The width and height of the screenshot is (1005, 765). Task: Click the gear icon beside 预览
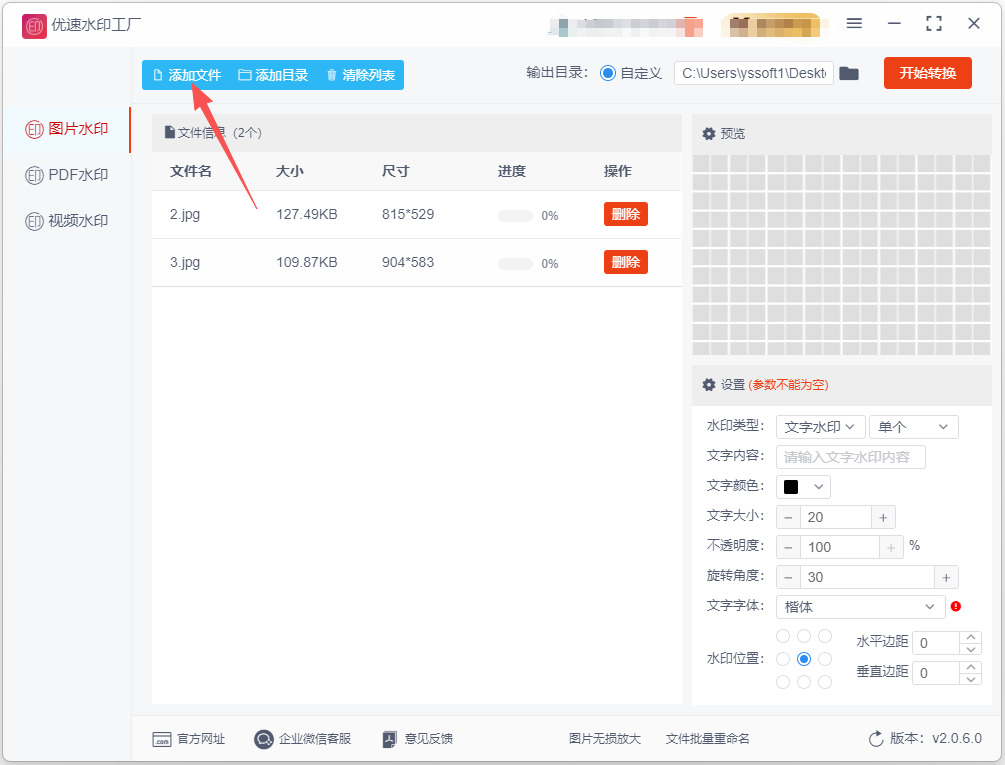[708, 133]
